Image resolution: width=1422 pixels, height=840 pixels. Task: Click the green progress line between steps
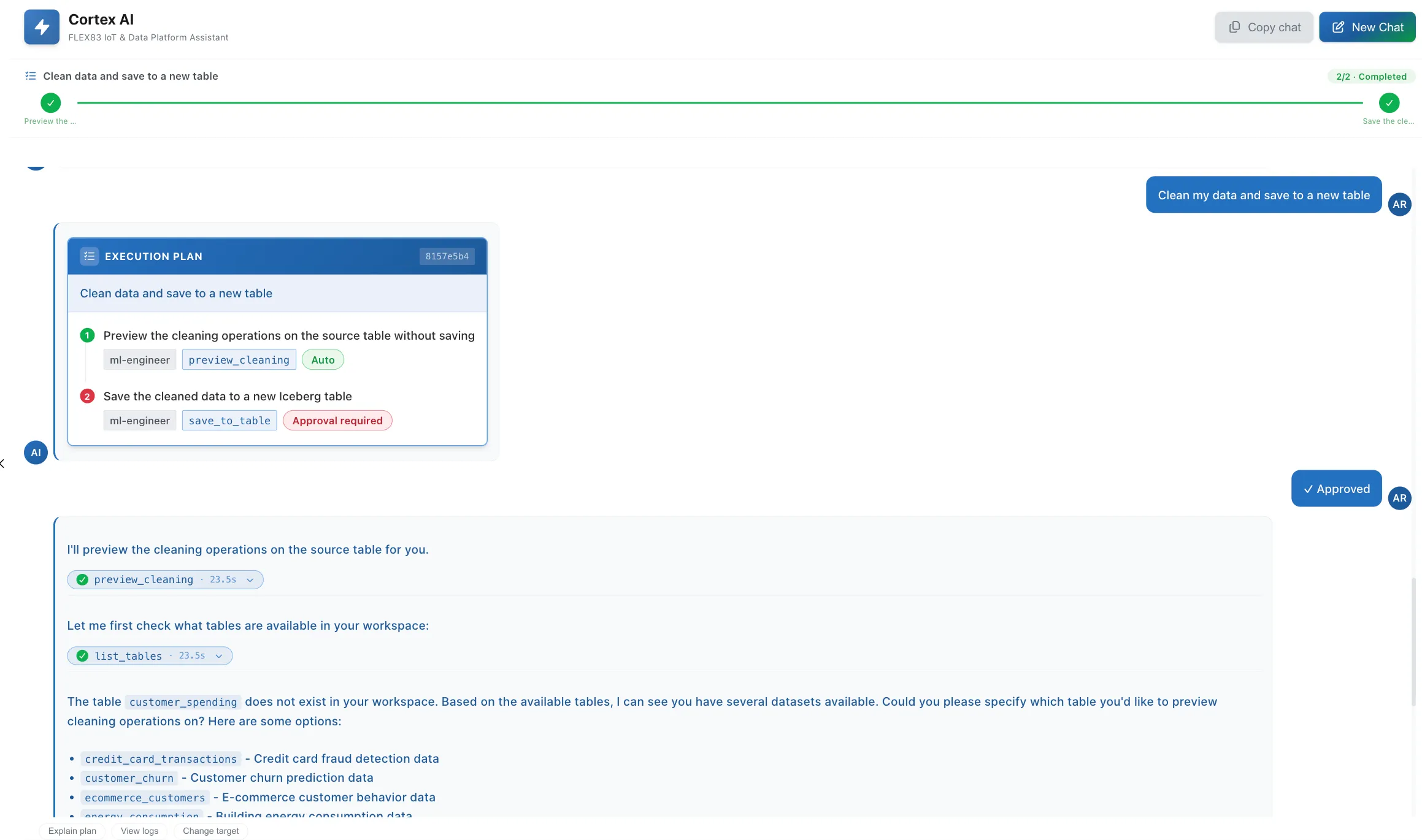coord(720,102)
